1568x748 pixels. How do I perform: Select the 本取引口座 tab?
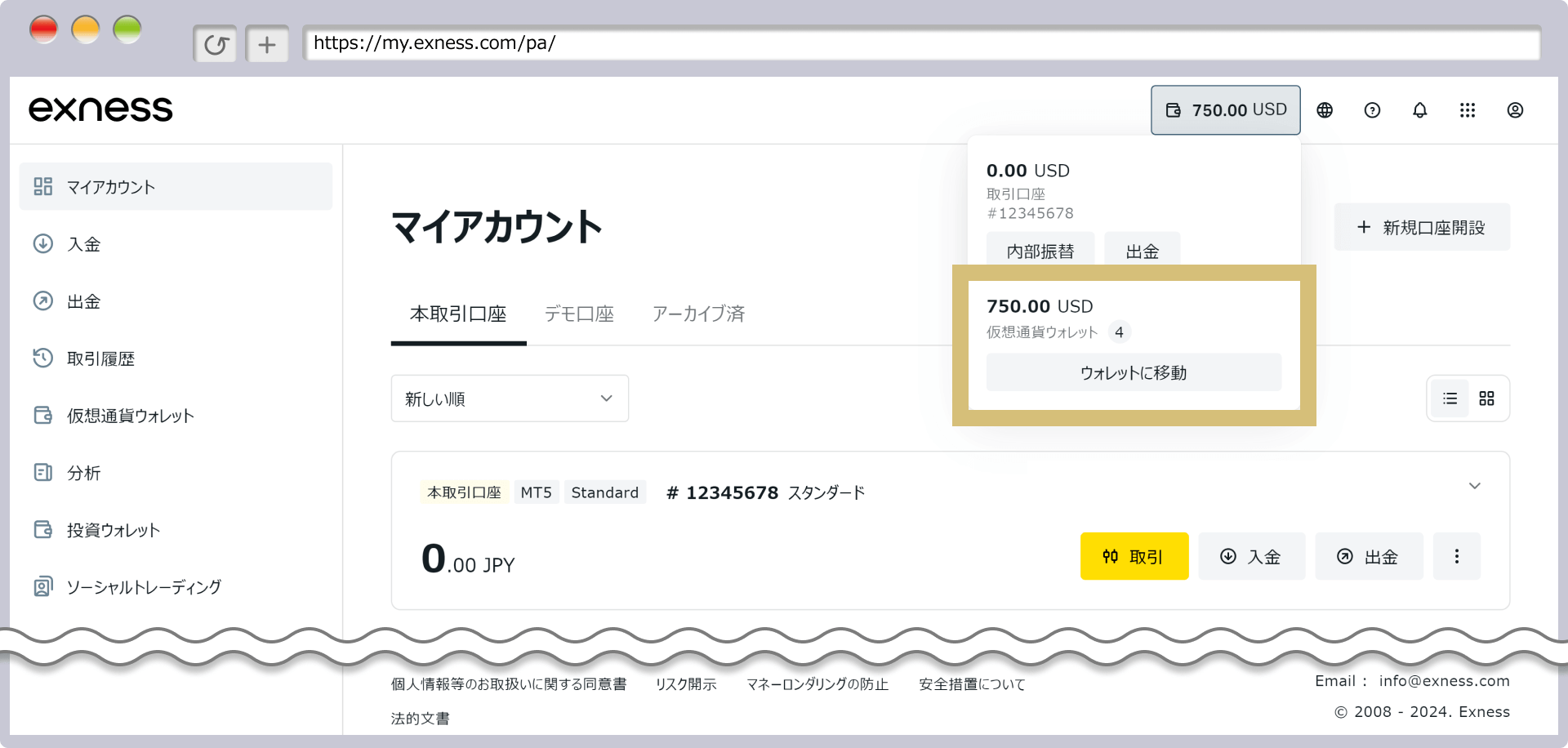pyautogui.click(x=458, y=314)
